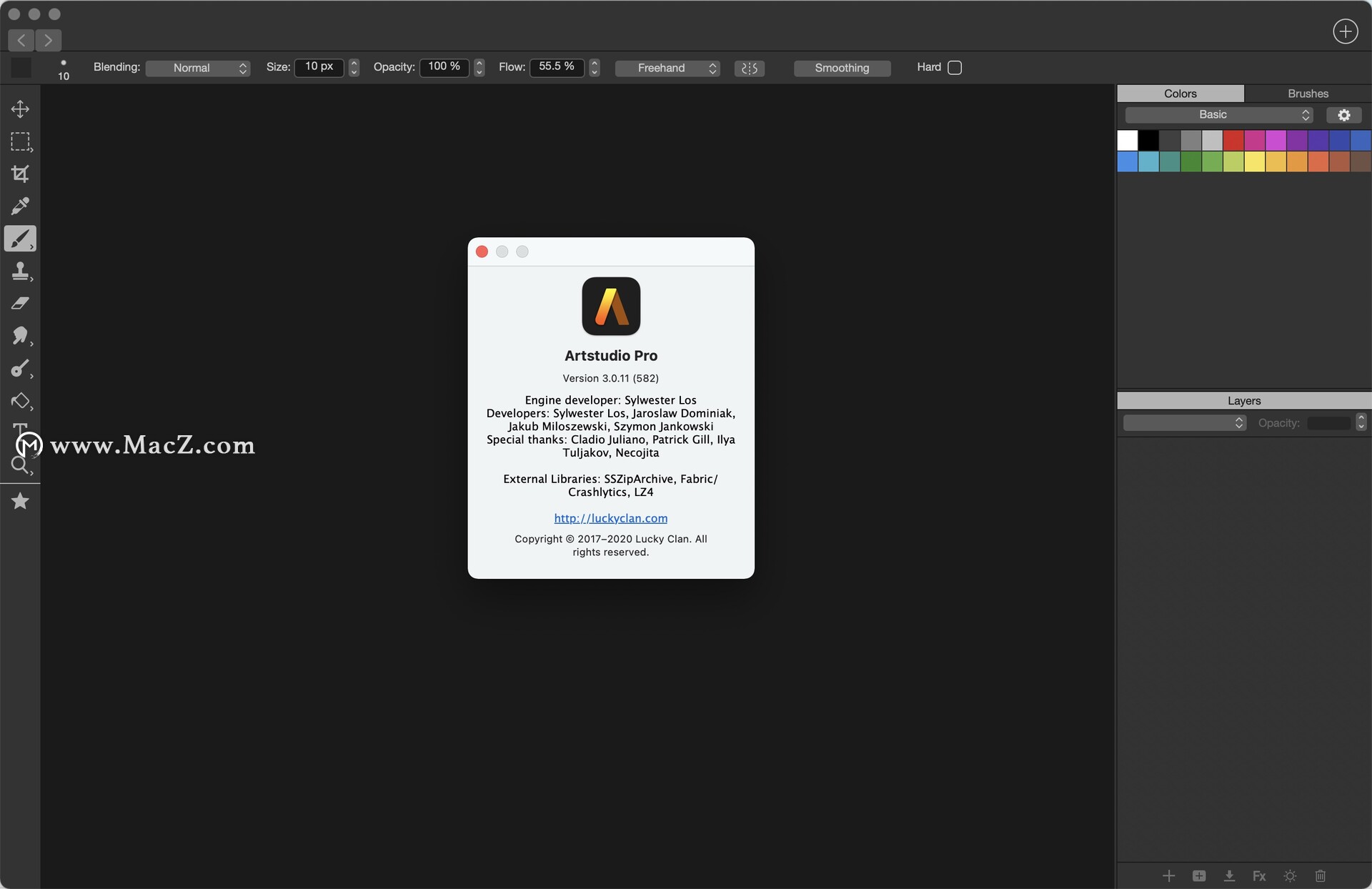Switch to the Colors tab

[1180, 94]
